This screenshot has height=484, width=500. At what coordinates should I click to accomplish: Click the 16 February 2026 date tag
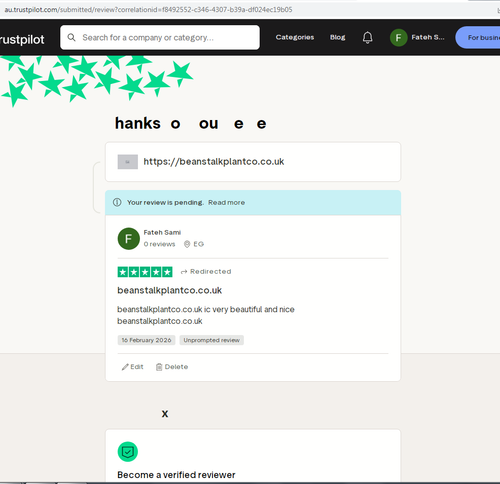[x=146, y=340]
